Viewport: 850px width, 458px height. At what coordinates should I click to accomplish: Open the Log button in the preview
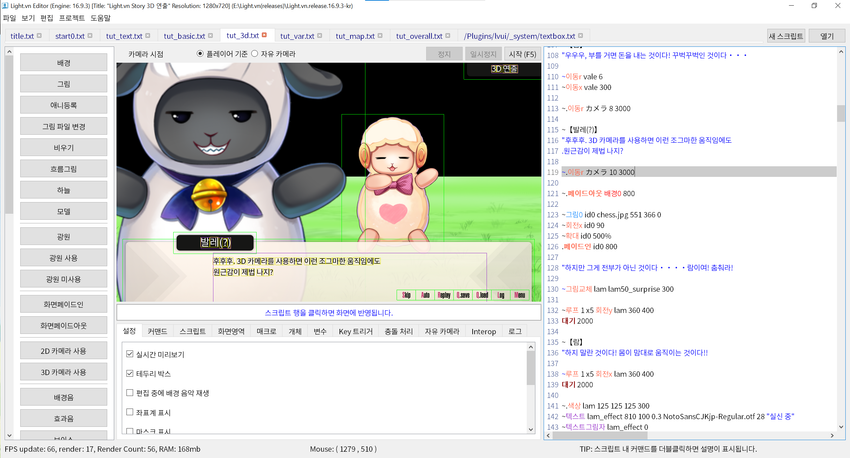pos(501,295)
